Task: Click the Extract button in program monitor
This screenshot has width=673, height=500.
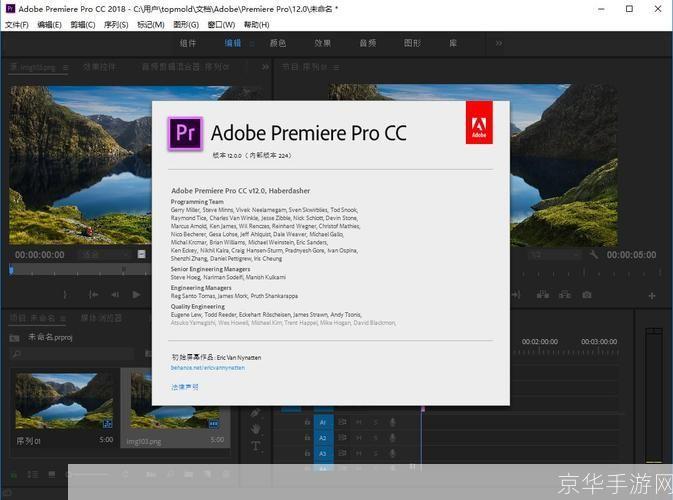Action: [565, 295]
